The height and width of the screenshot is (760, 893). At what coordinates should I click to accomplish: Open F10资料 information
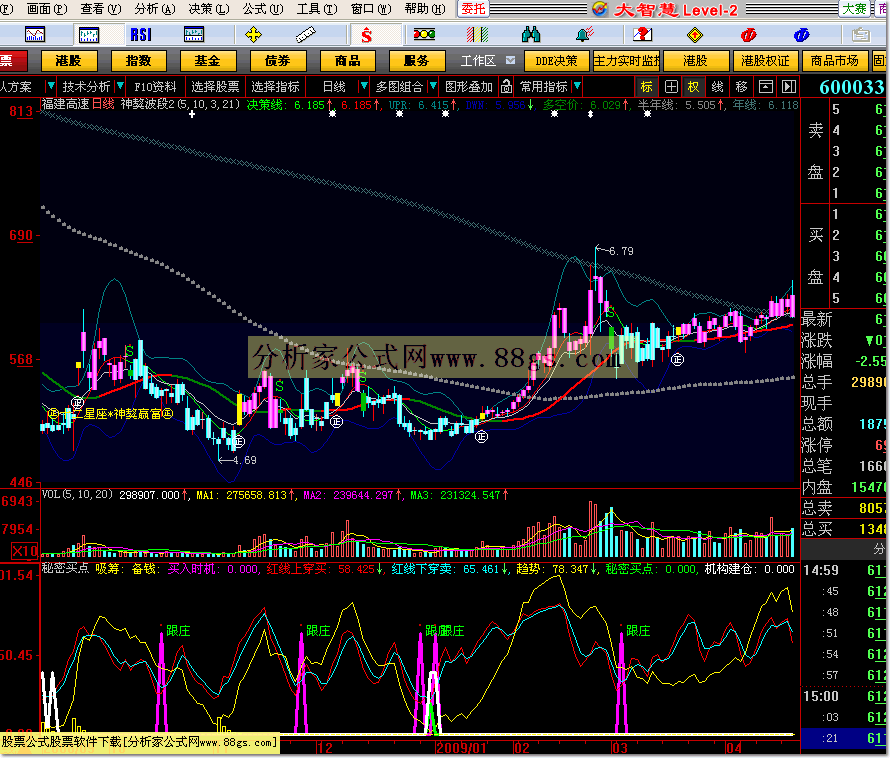tap(155, 87)
